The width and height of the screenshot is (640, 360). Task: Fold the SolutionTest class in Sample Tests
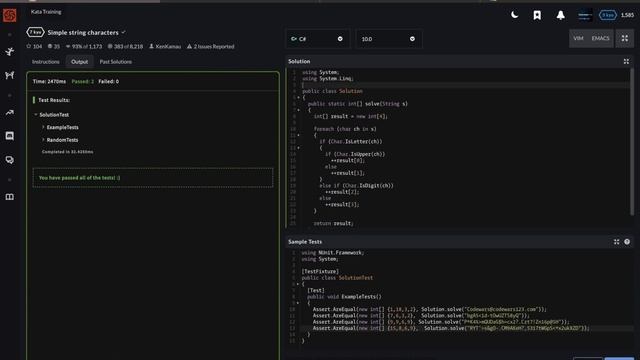(x=298, y=284)
